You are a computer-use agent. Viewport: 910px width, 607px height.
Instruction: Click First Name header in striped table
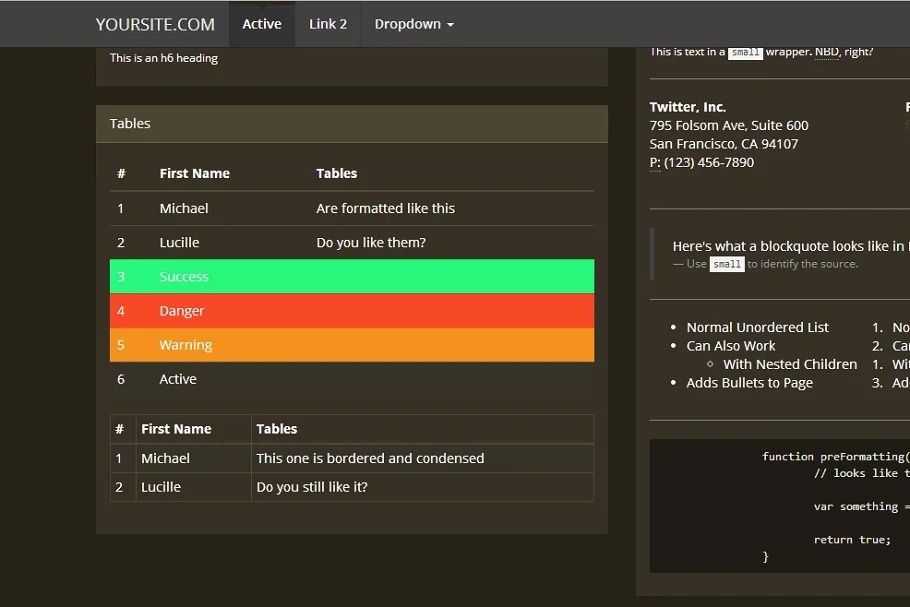click(x=194, y=173)
